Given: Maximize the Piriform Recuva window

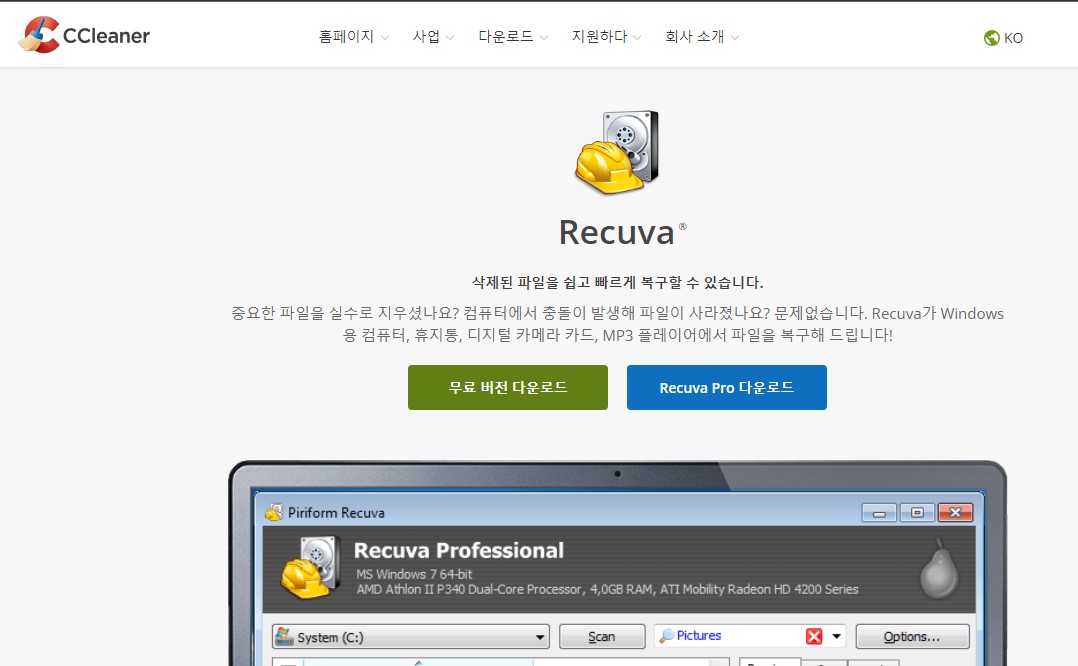Looking at the screenshot, I should coord(917,513).
